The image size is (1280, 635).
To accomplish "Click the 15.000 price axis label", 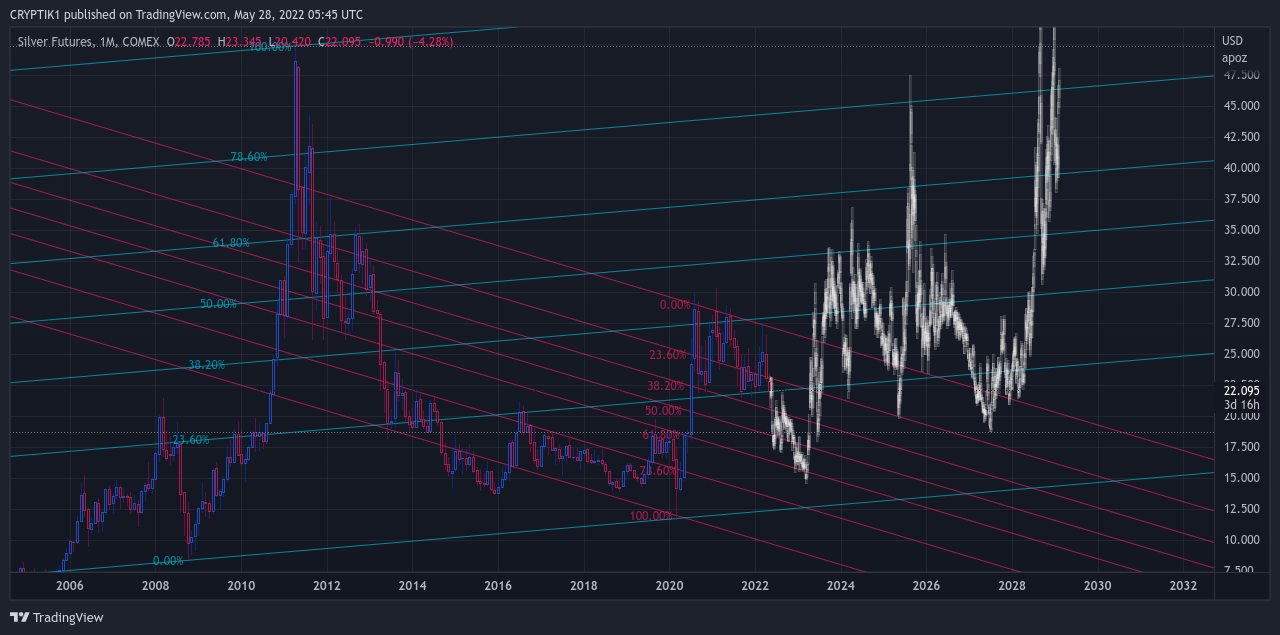I will pos(1240,477).
